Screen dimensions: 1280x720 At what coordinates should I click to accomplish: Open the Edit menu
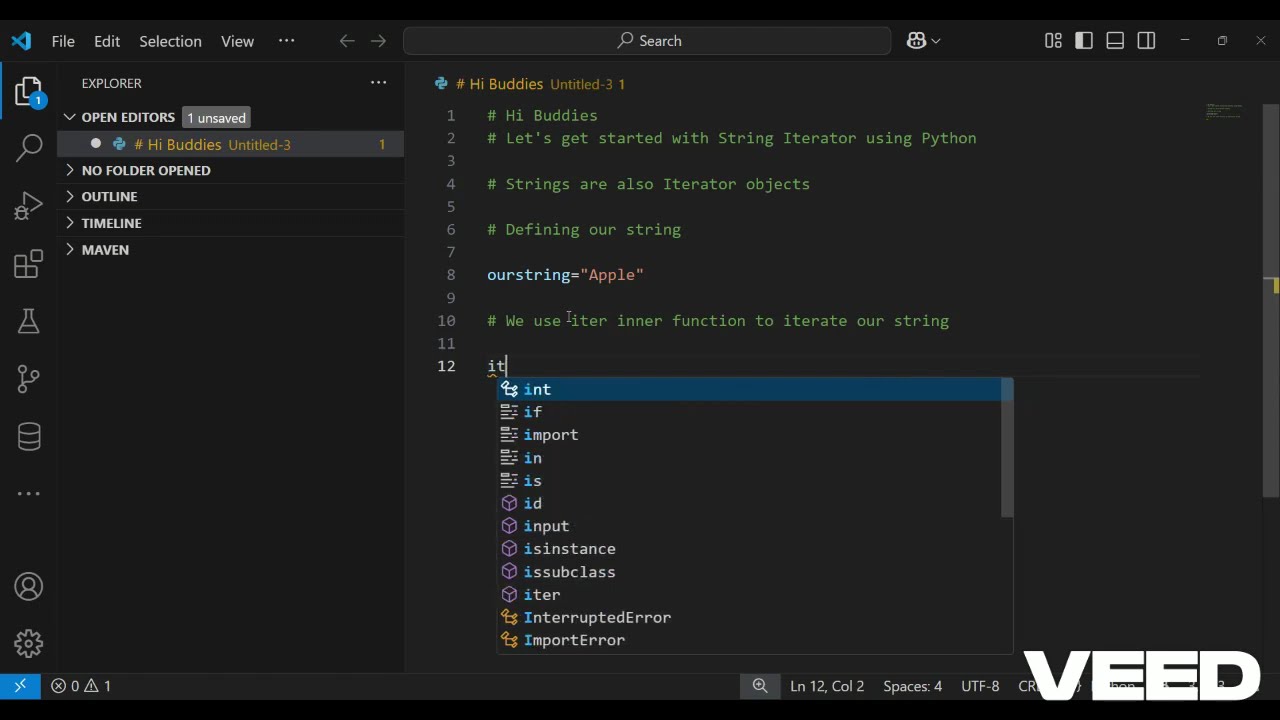107,41
